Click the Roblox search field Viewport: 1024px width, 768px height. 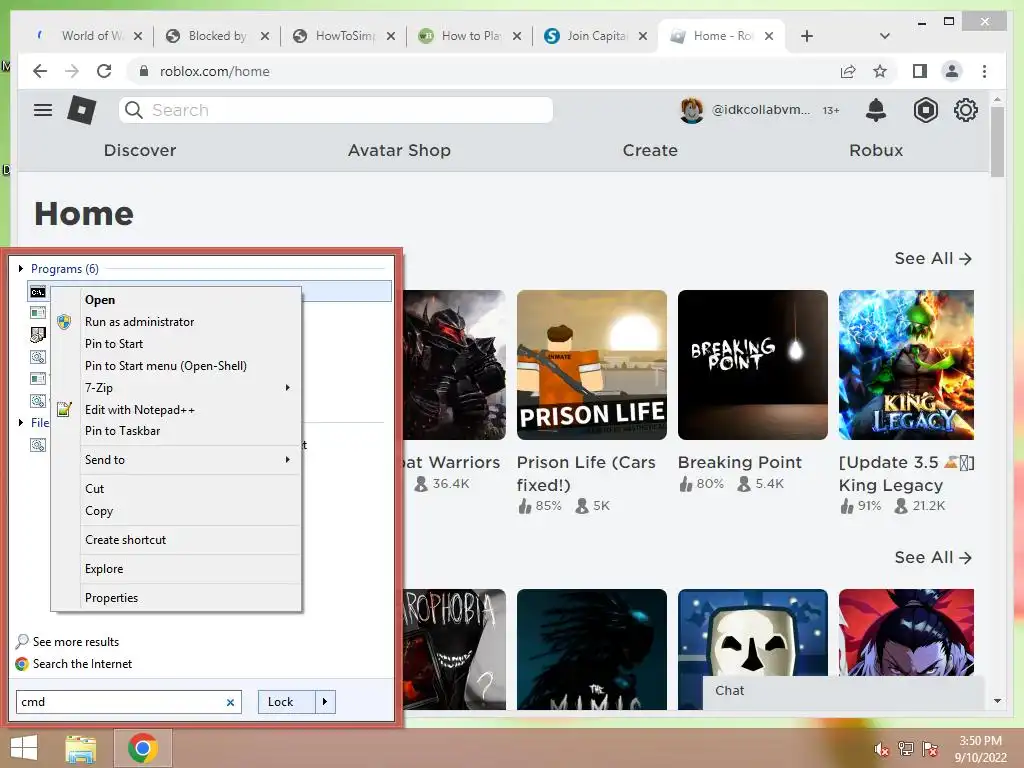pos(336,110)
